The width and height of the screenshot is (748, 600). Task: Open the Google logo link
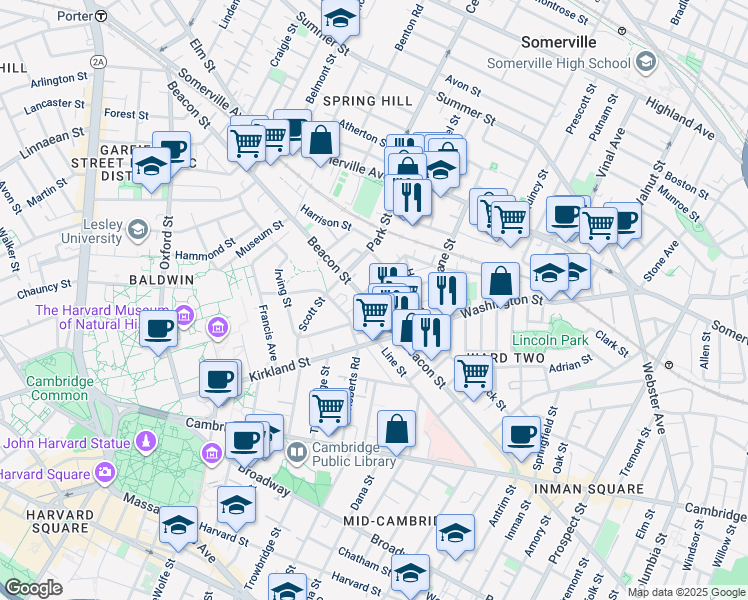pyautogui.click(x=33, y=588)
